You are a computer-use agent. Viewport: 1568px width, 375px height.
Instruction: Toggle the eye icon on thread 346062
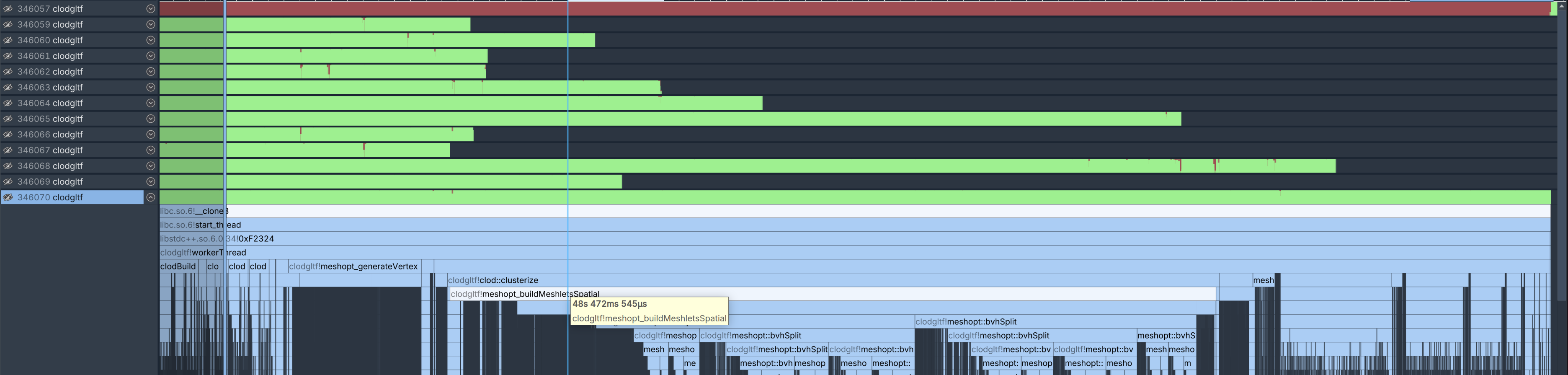tap(8, 72)
